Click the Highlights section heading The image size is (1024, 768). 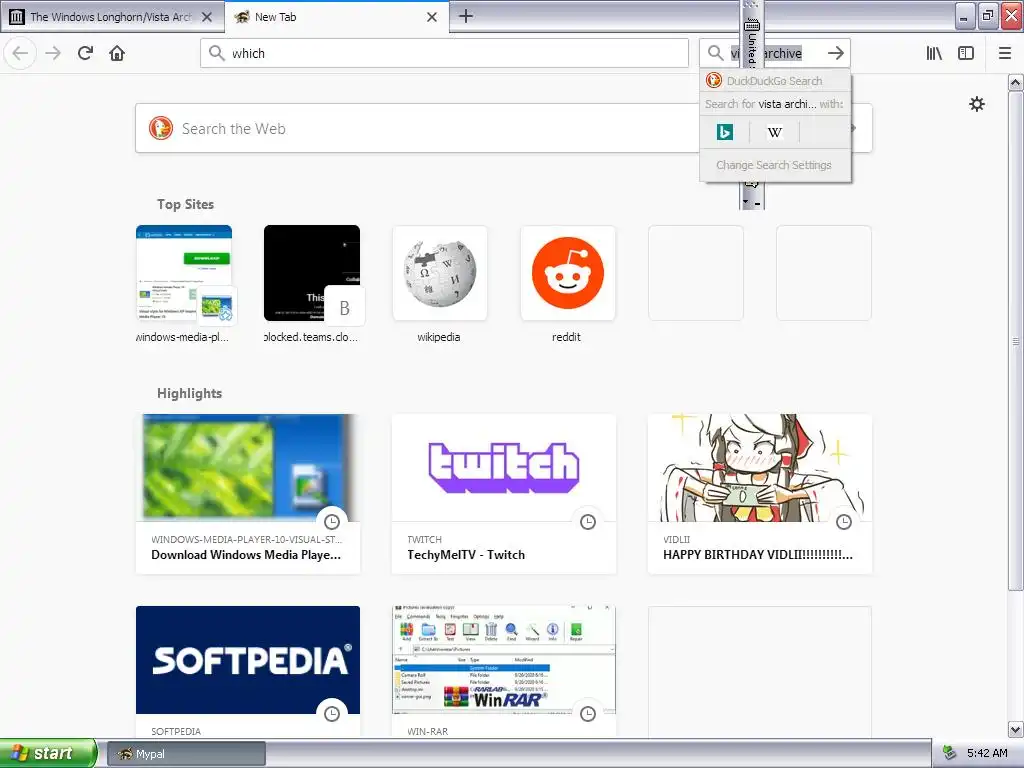pos(189,393)
